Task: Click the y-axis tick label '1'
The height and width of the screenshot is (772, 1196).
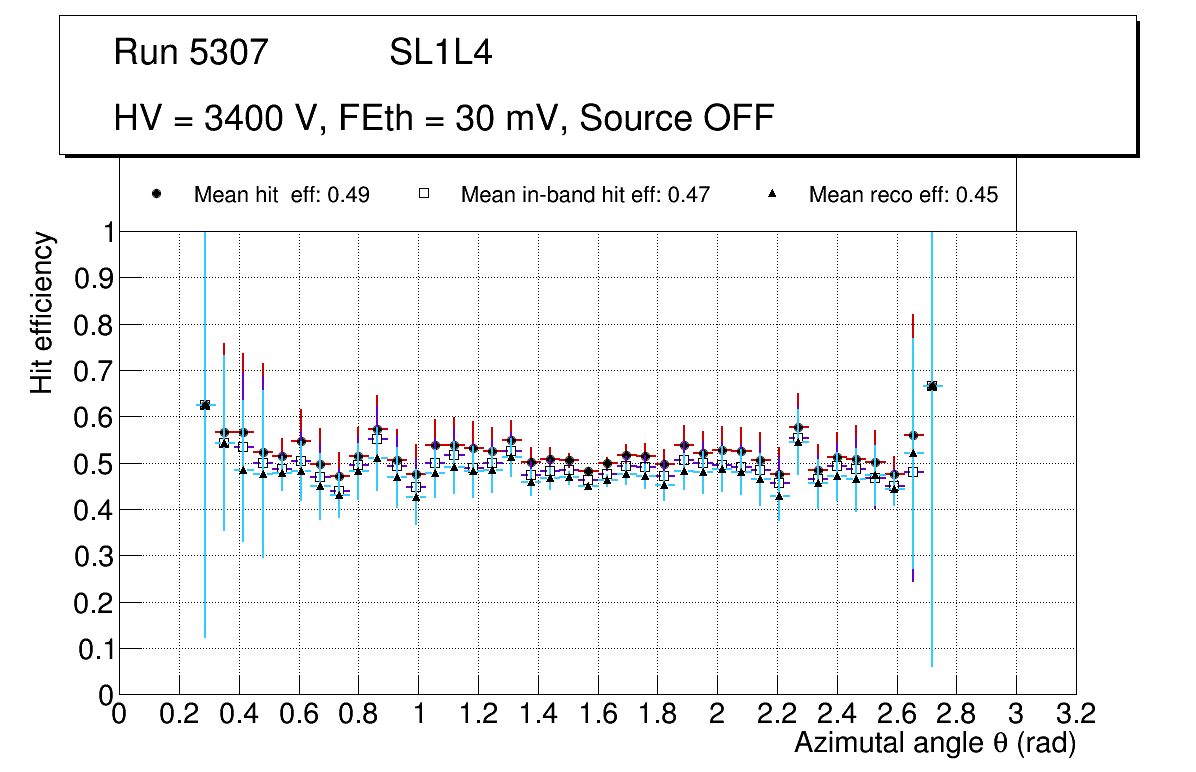Action: coord(105,232)
